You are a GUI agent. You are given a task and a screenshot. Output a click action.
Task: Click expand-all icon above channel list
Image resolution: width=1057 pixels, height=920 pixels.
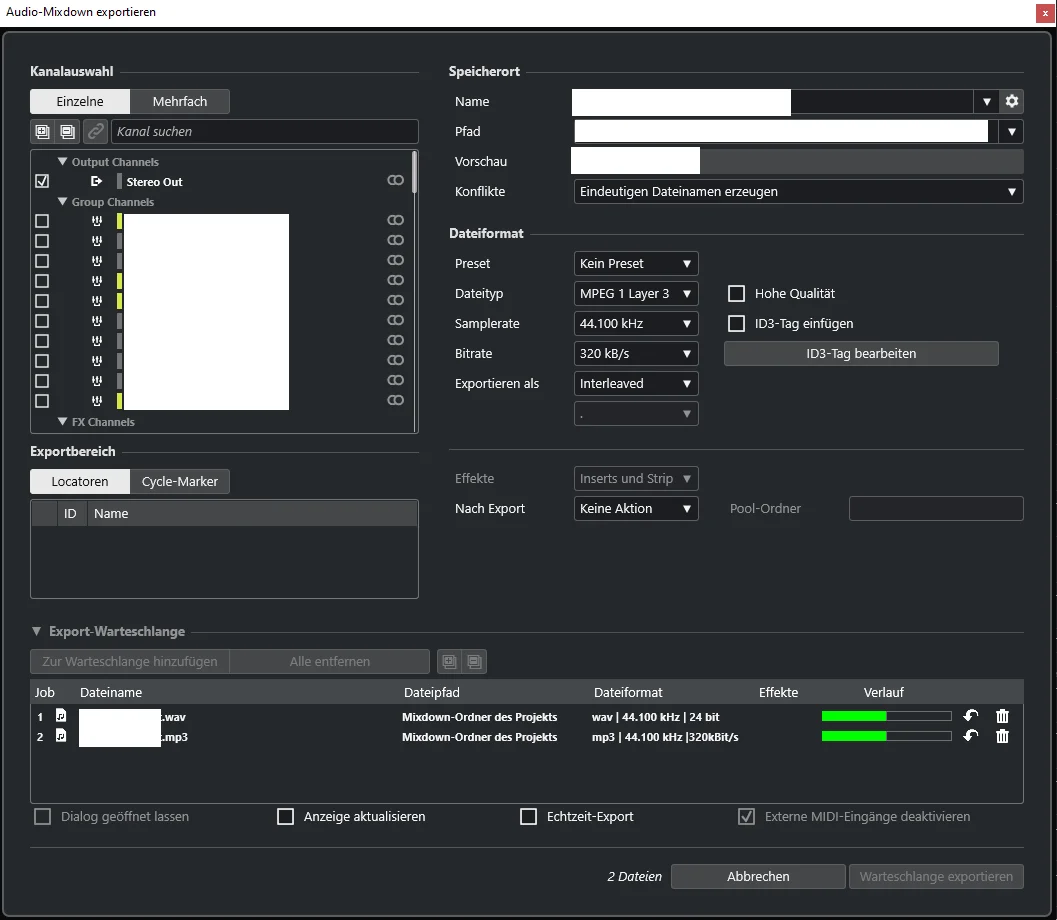(42, 131)
